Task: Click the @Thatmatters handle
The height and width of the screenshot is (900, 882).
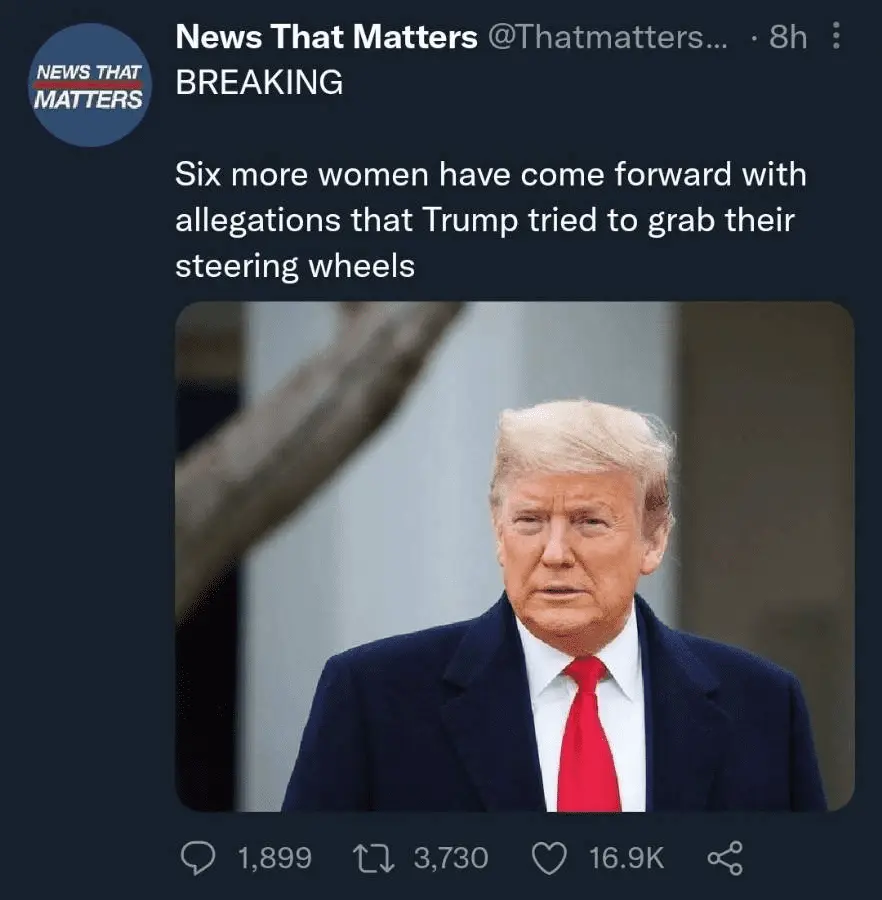Action: [610, 38]
